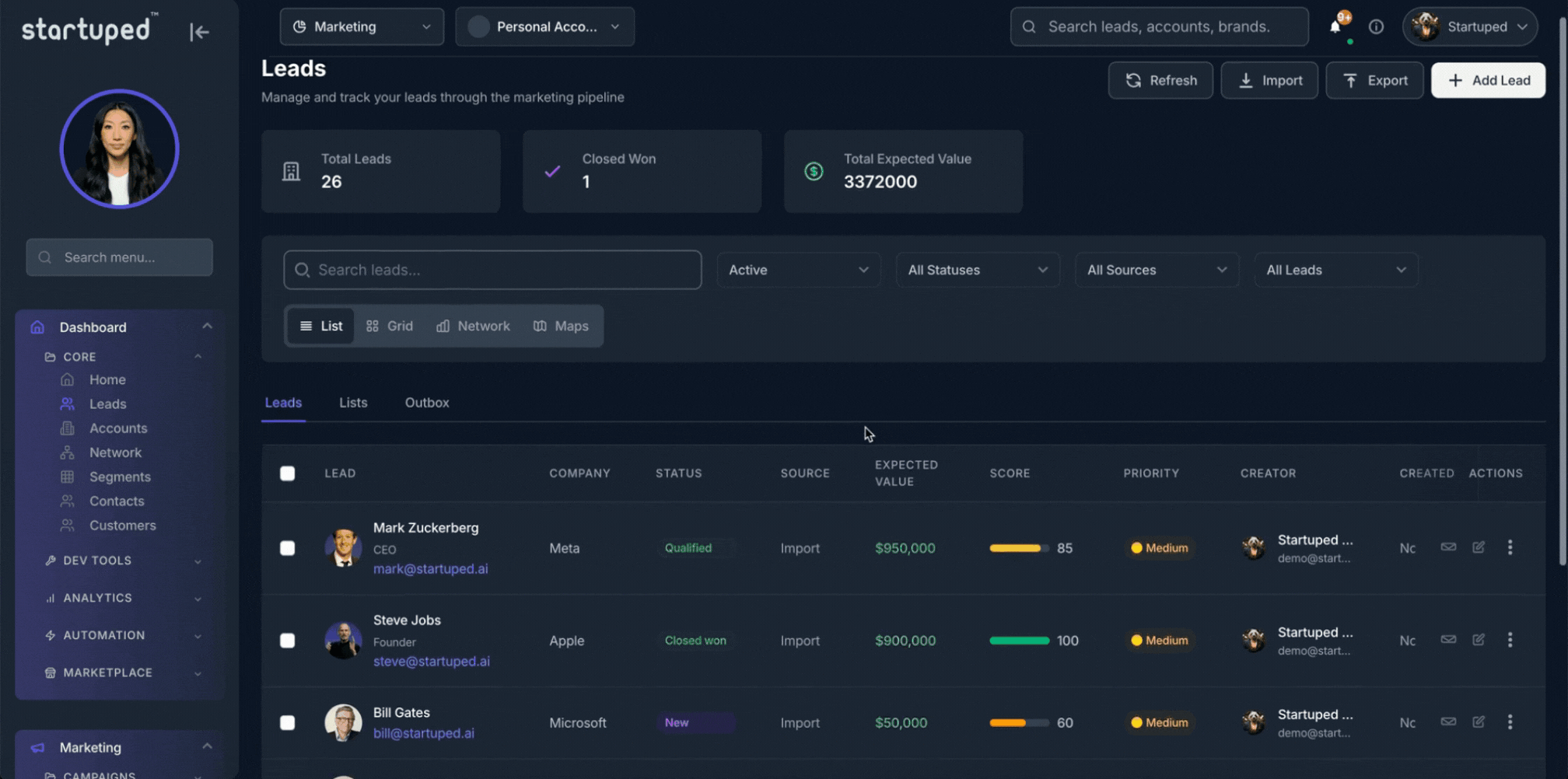This screenshot has width=1568, height=779.
Task: Click the Total Expected Value dollar icon
Action: [814, 171]
